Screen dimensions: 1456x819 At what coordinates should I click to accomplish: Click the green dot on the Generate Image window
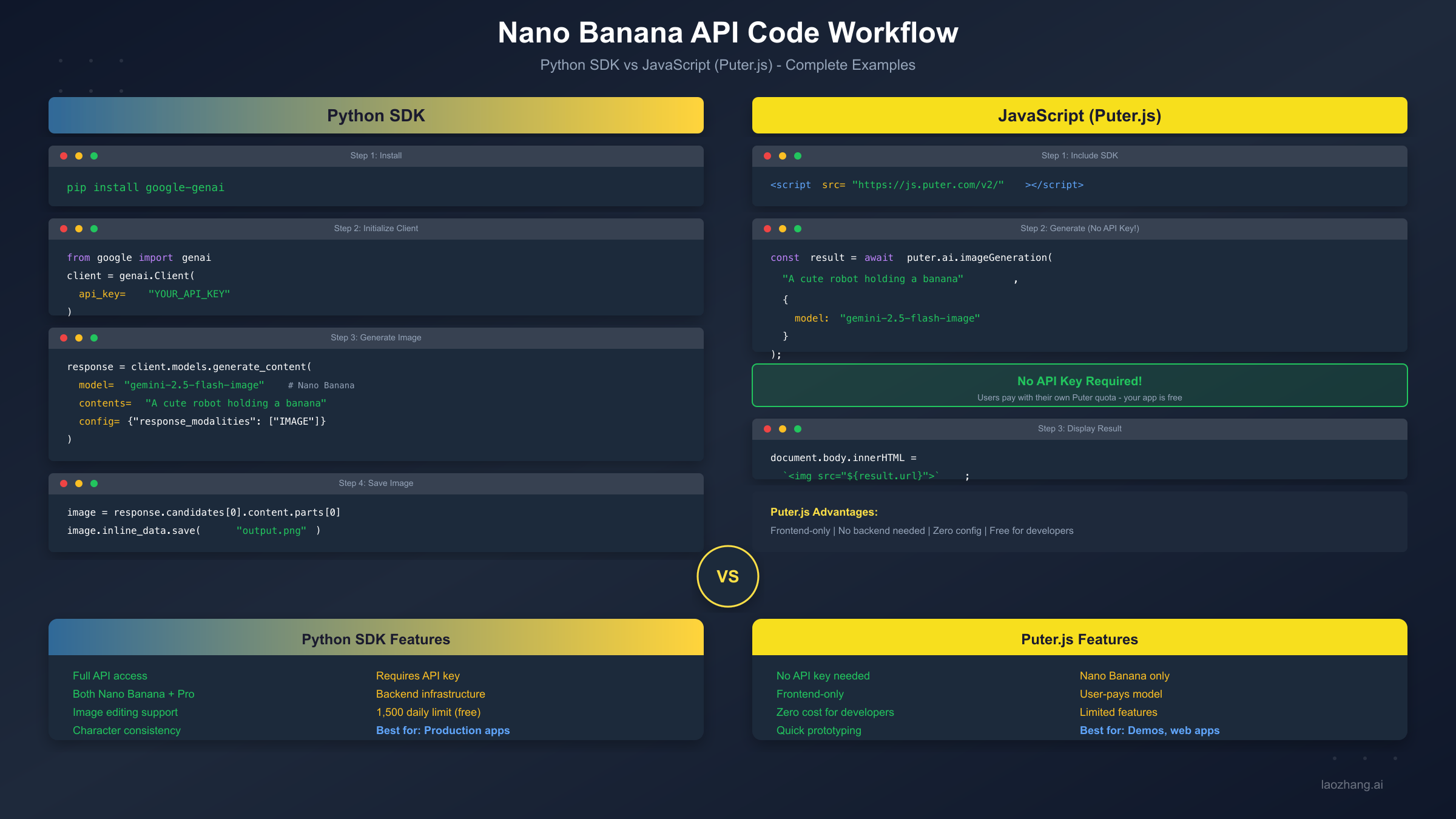click(x=94, y=337)
